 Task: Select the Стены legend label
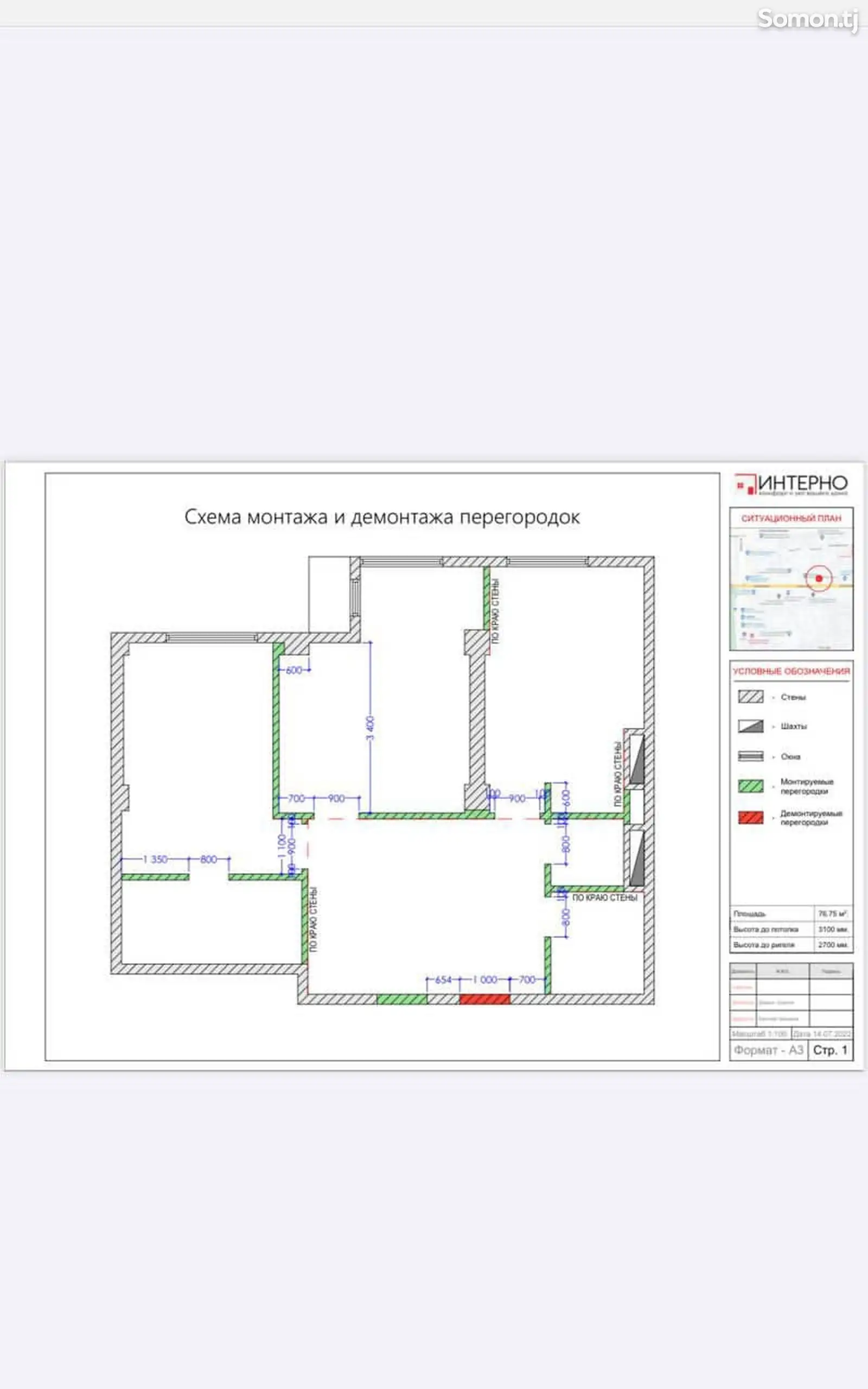793,697
